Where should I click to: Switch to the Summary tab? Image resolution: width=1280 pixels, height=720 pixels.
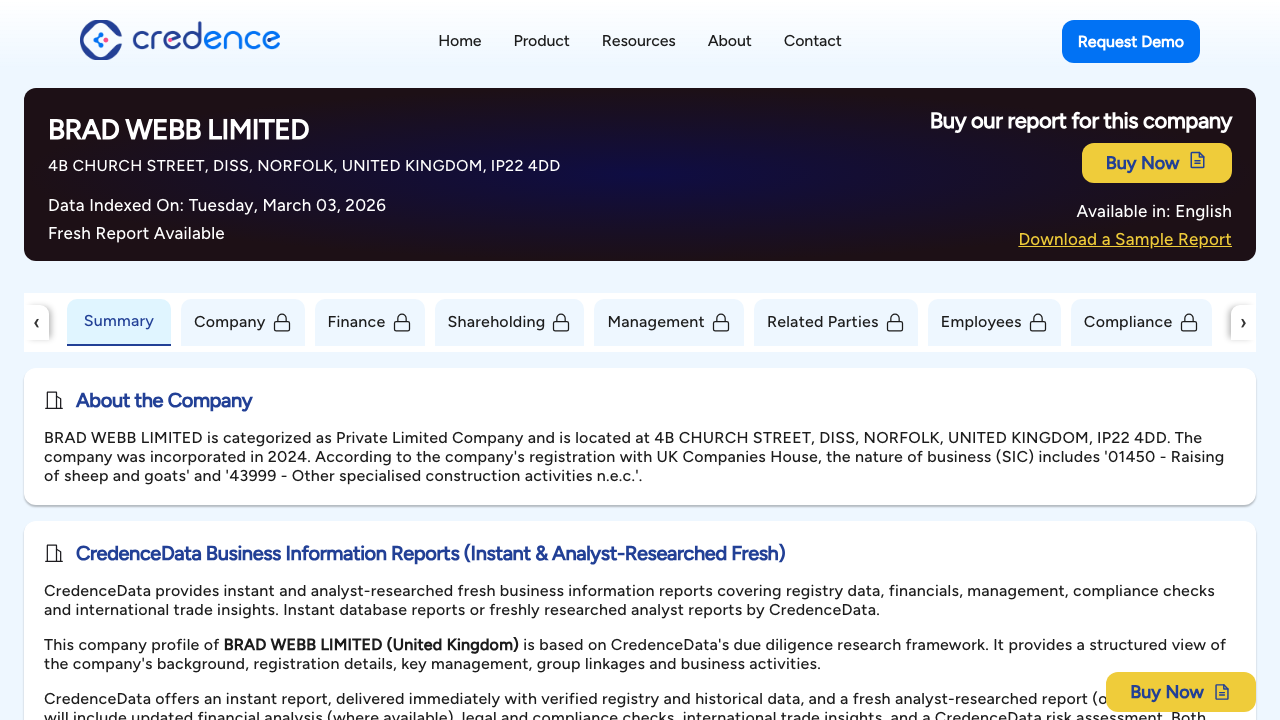coord(118,321)
